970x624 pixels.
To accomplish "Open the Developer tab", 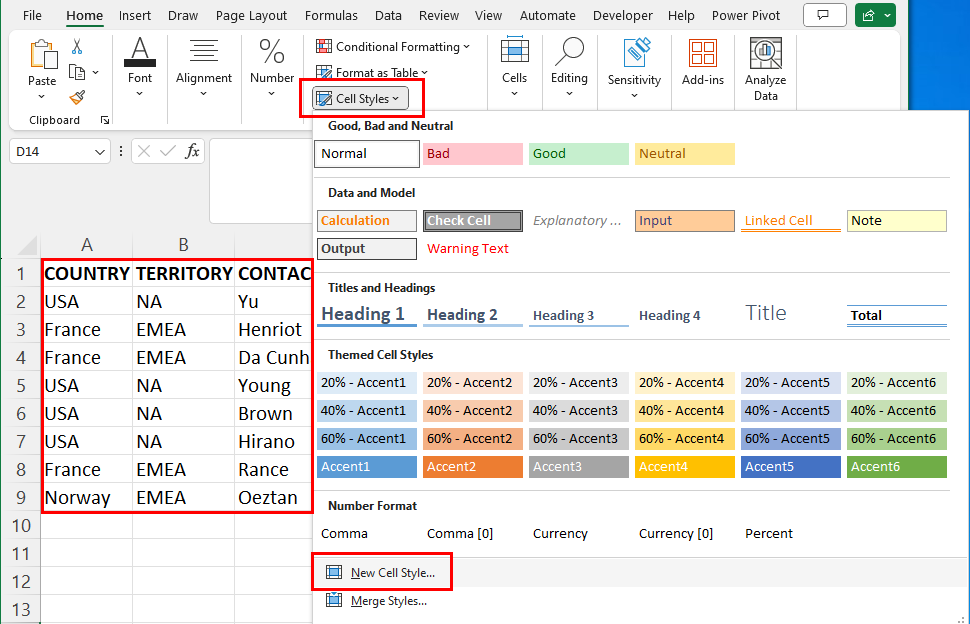I will (622, 15).
